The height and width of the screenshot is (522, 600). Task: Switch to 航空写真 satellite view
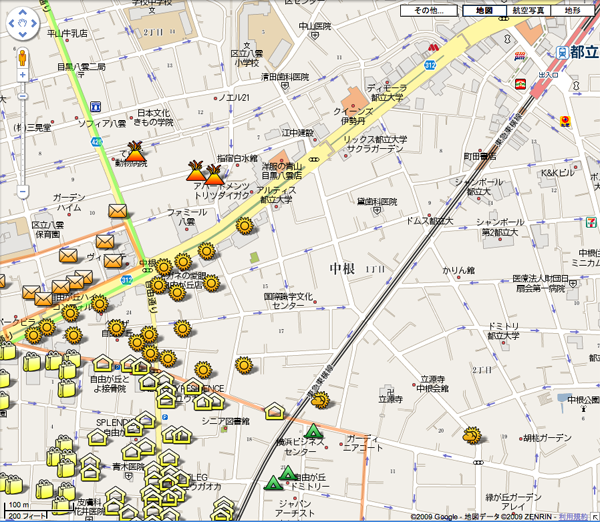(529, 11)
